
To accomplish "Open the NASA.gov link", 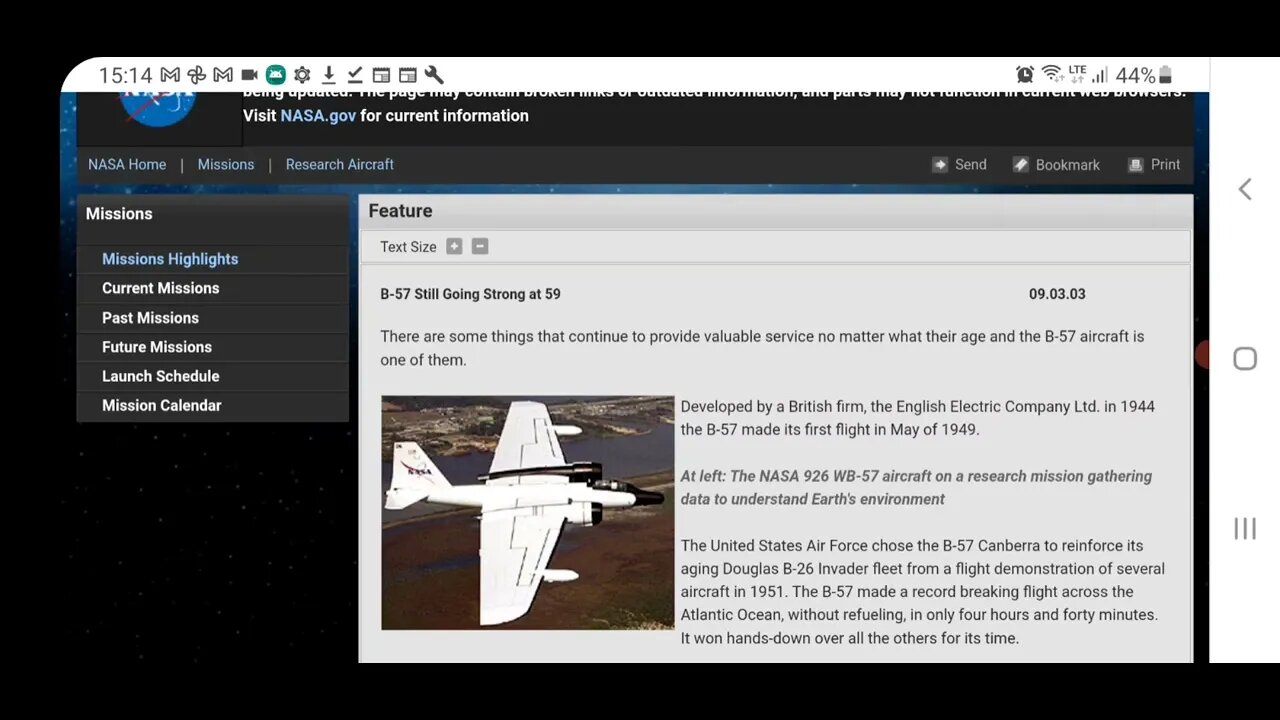I will click(x=318, y=116).
